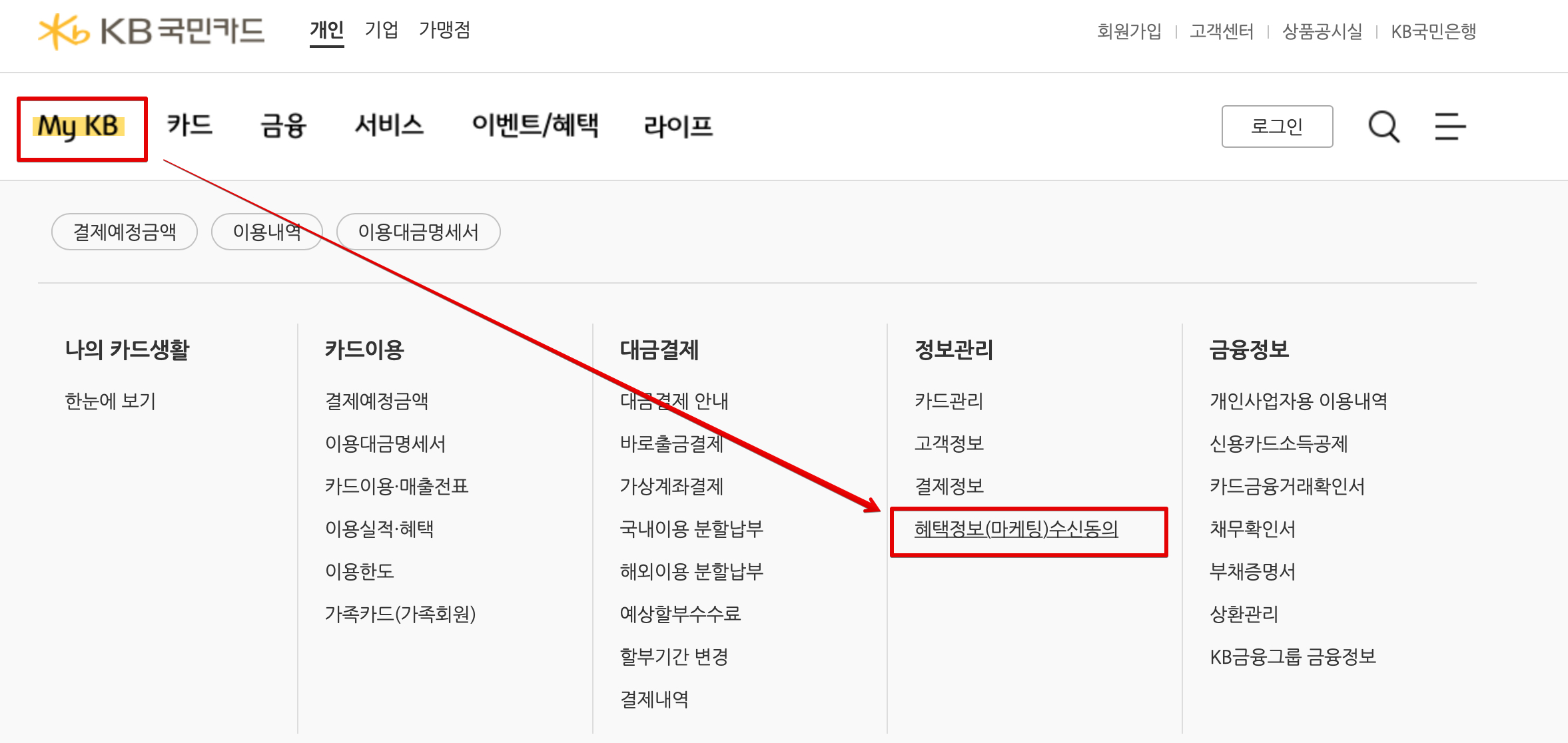The height and width of the screenshot is (743, 1568).
Task: Select 가상계좌결제 link
Action: coord(671,486)
